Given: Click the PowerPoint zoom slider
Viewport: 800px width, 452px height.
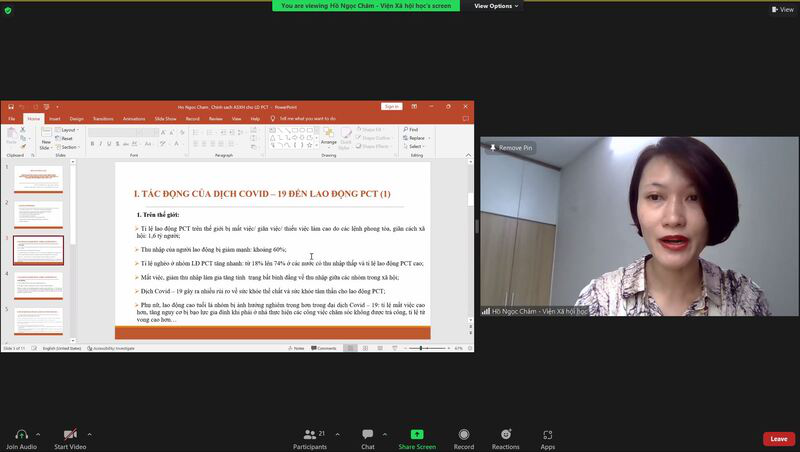Looking at the screenshot, I should tap(420, 348).
